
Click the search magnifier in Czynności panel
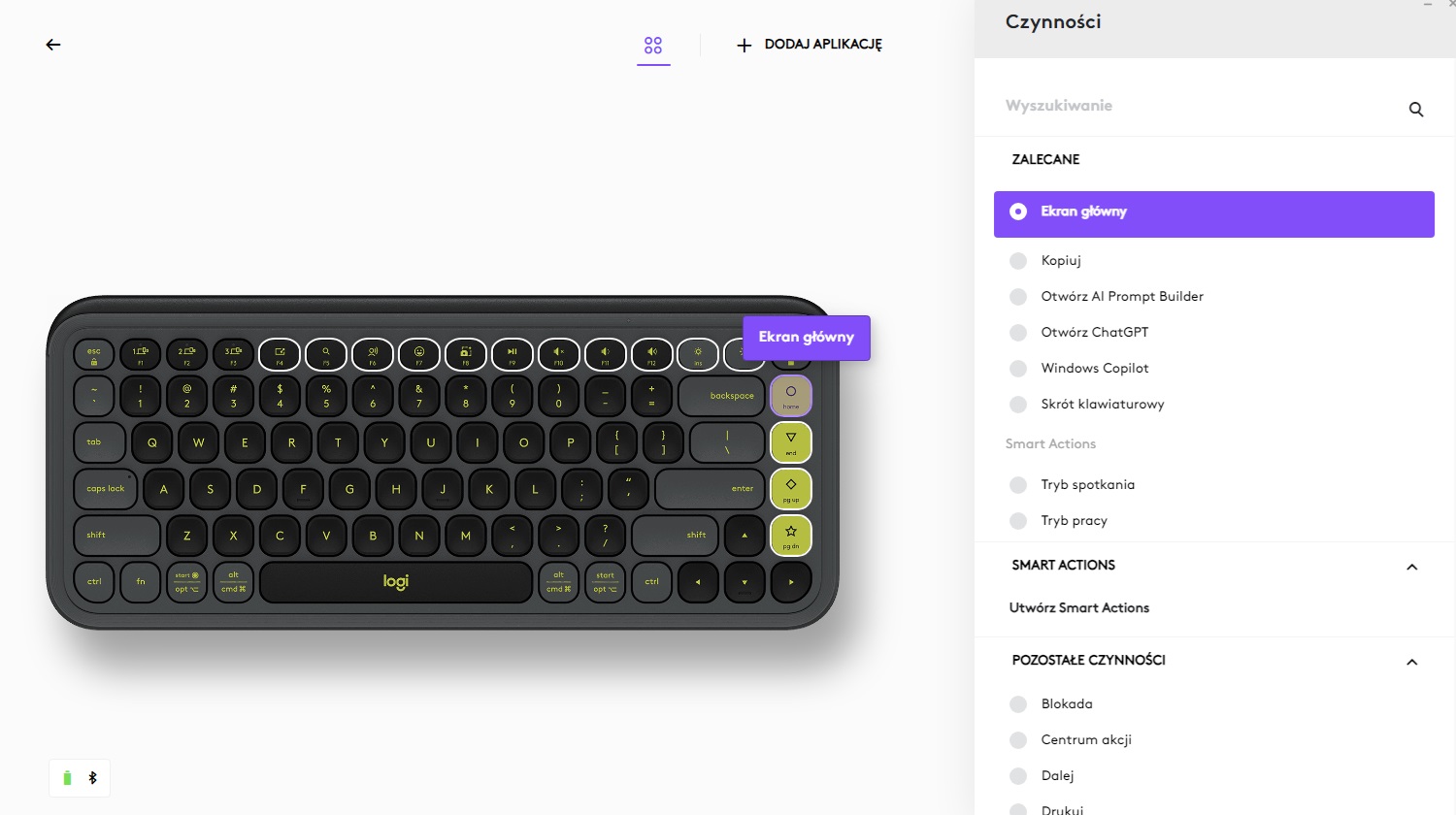1416,110
